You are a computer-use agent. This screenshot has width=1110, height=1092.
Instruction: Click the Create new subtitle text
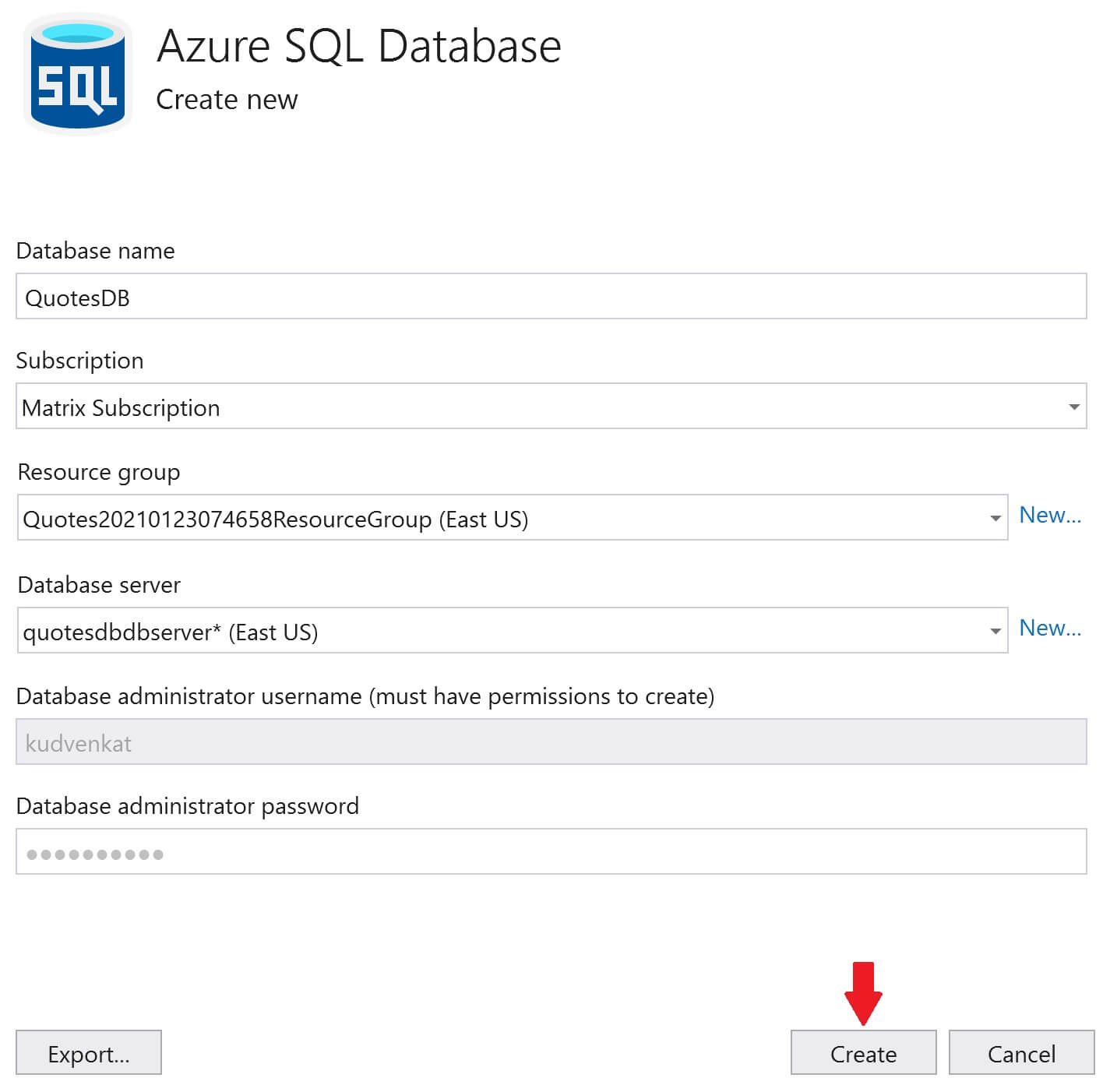click(227, 100)
